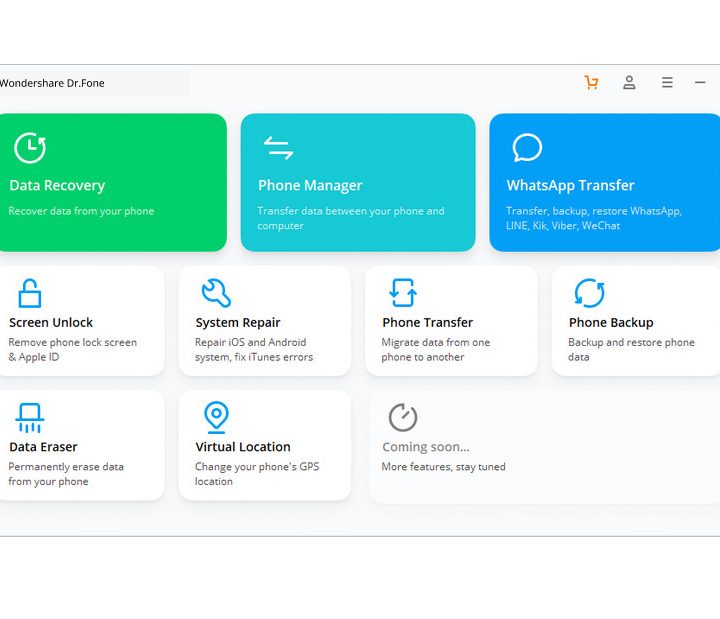Click 'Transfer data between your phone and computer' text
Viewport: 720px width, 619px height.
[x=351, y=218]
